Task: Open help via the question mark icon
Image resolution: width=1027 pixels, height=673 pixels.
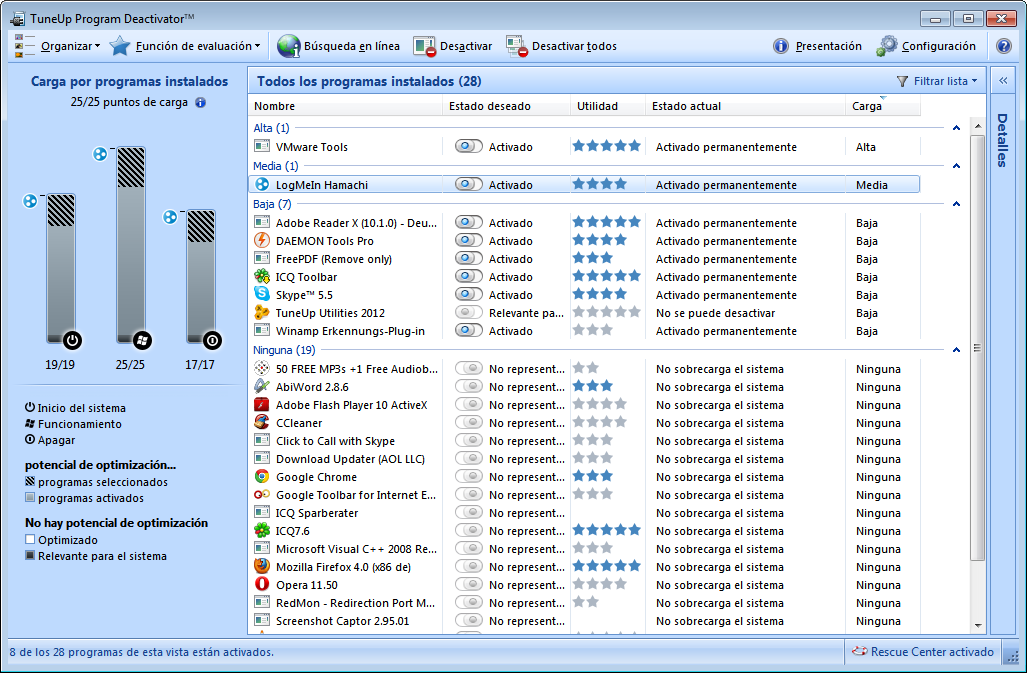Action: tap(1003, 46)
